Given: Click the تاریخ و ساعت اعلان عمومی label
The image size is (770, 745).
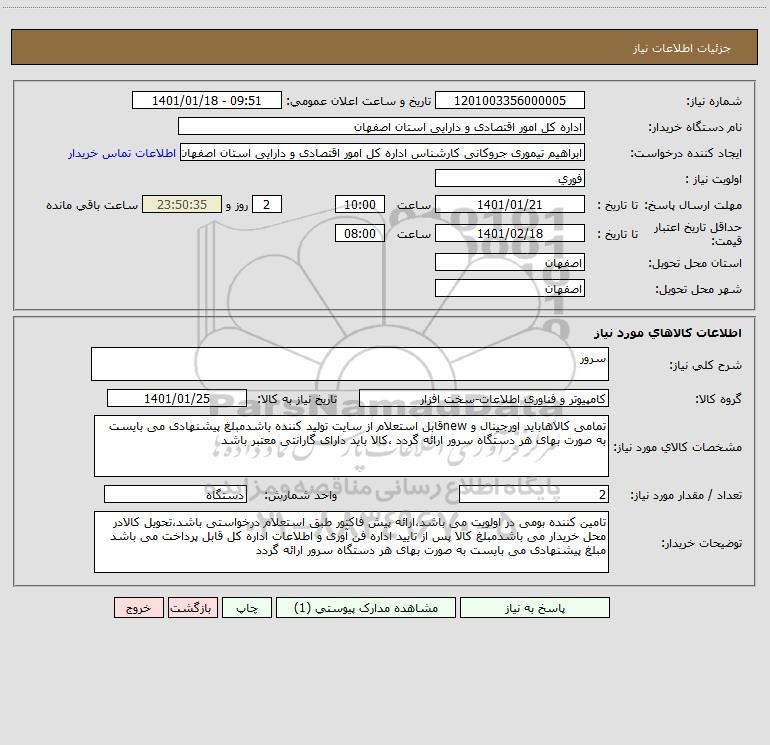Looking at the screenshot, I should pos(359,102).
